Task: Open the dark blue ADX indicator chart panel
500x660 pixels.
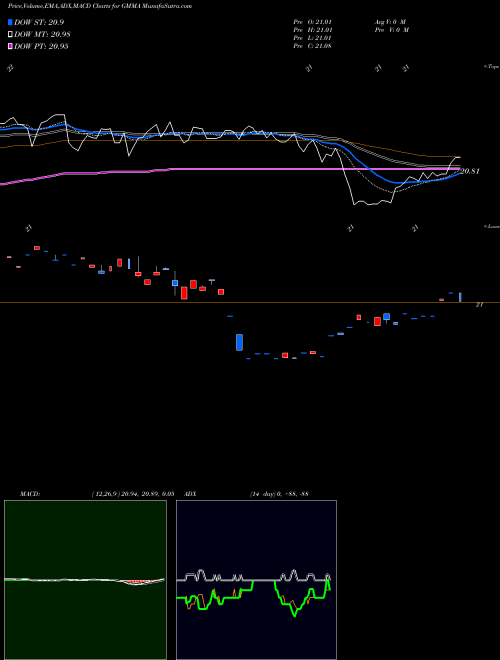Action: (256, 580)
